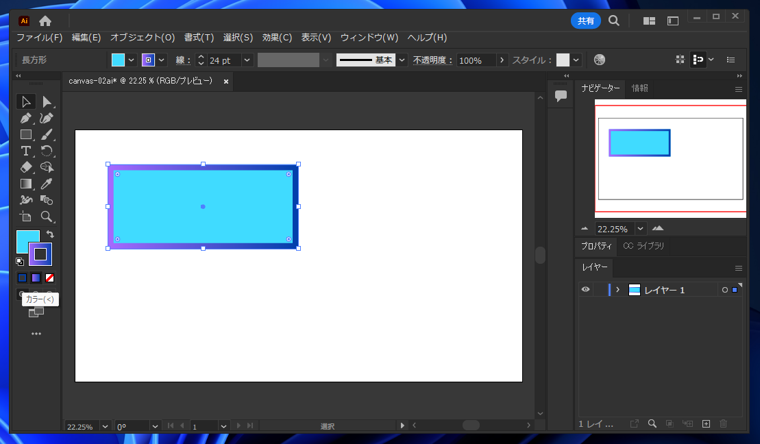Switch to the プロパティ tab

596,246
